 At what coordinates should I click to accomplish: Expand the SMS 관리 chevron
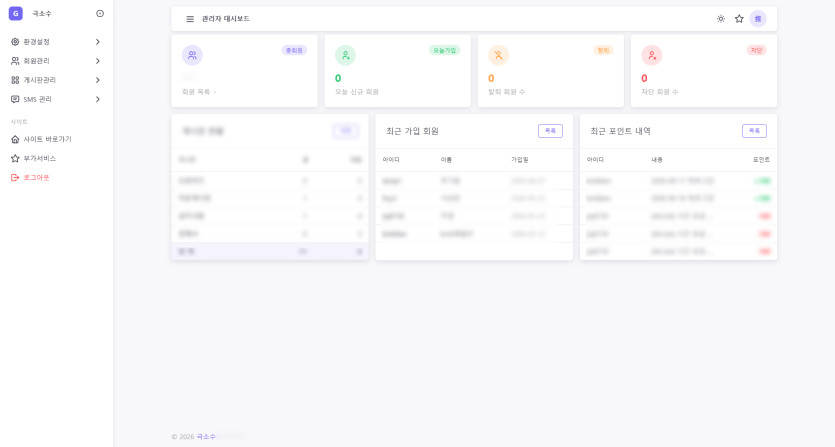click(97, 99)
